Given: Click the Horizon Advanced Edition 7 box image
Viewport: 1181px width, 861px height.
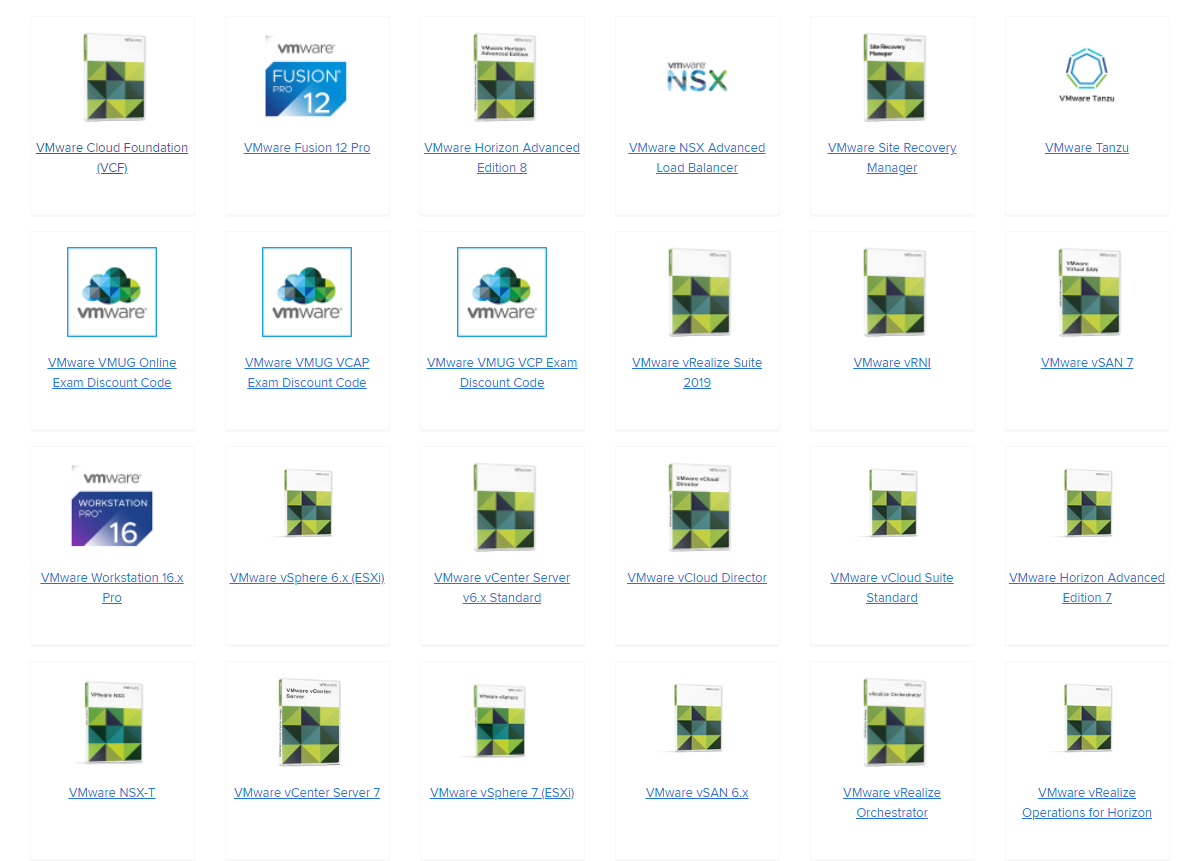Looking at the screenshot, I should (1088, 502).
